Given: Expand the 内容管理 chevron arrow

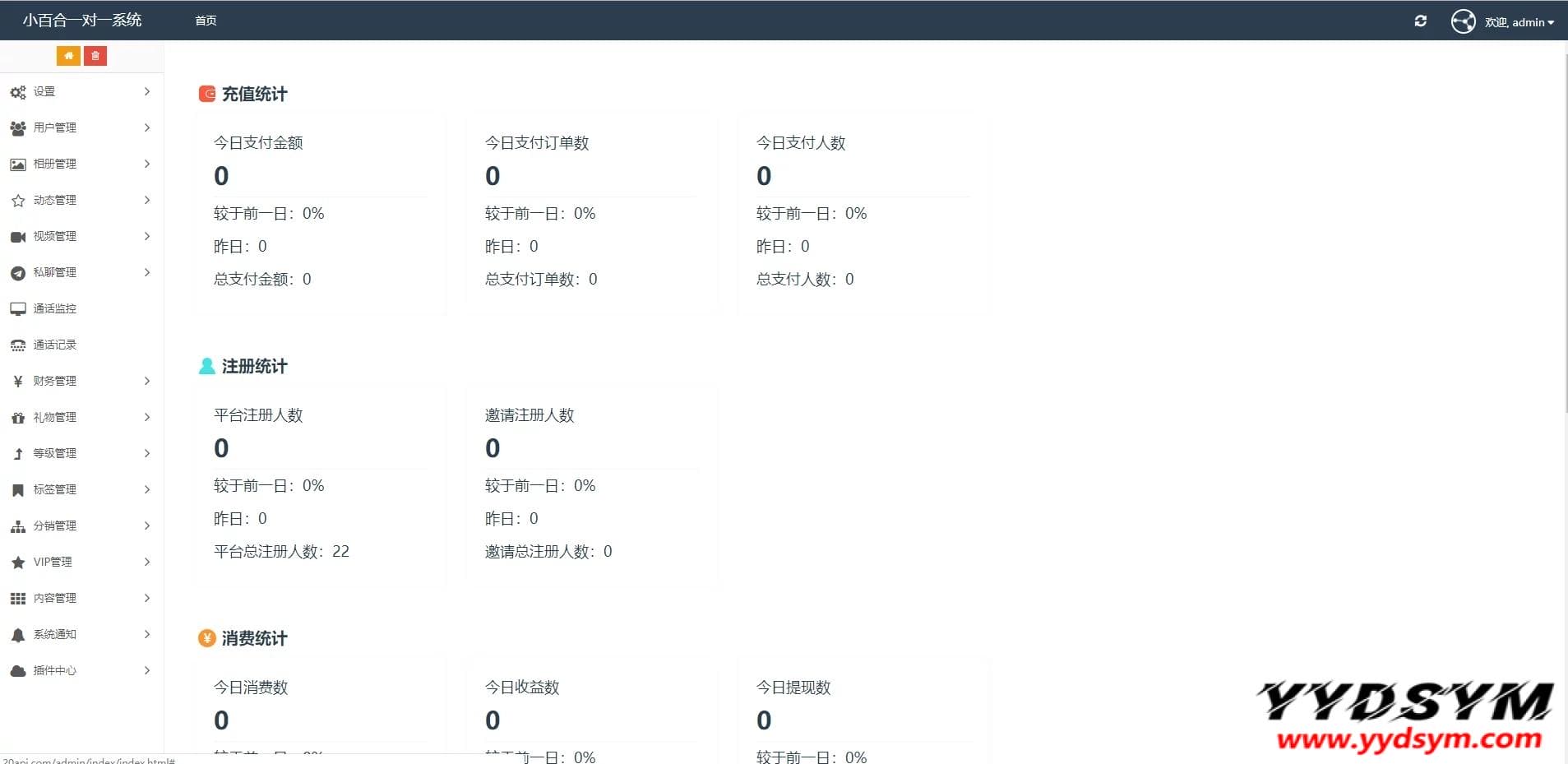Looking at the screenshot, I should [x=147, y=598].
